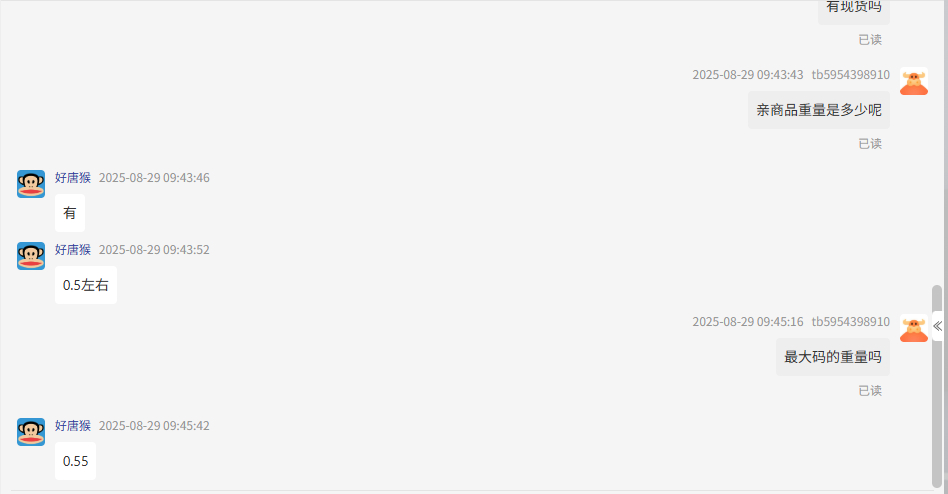Select the message bubble 最大码的重量吗
The width and height of the screenshot is (948, 494).
[x=833, y=357]
